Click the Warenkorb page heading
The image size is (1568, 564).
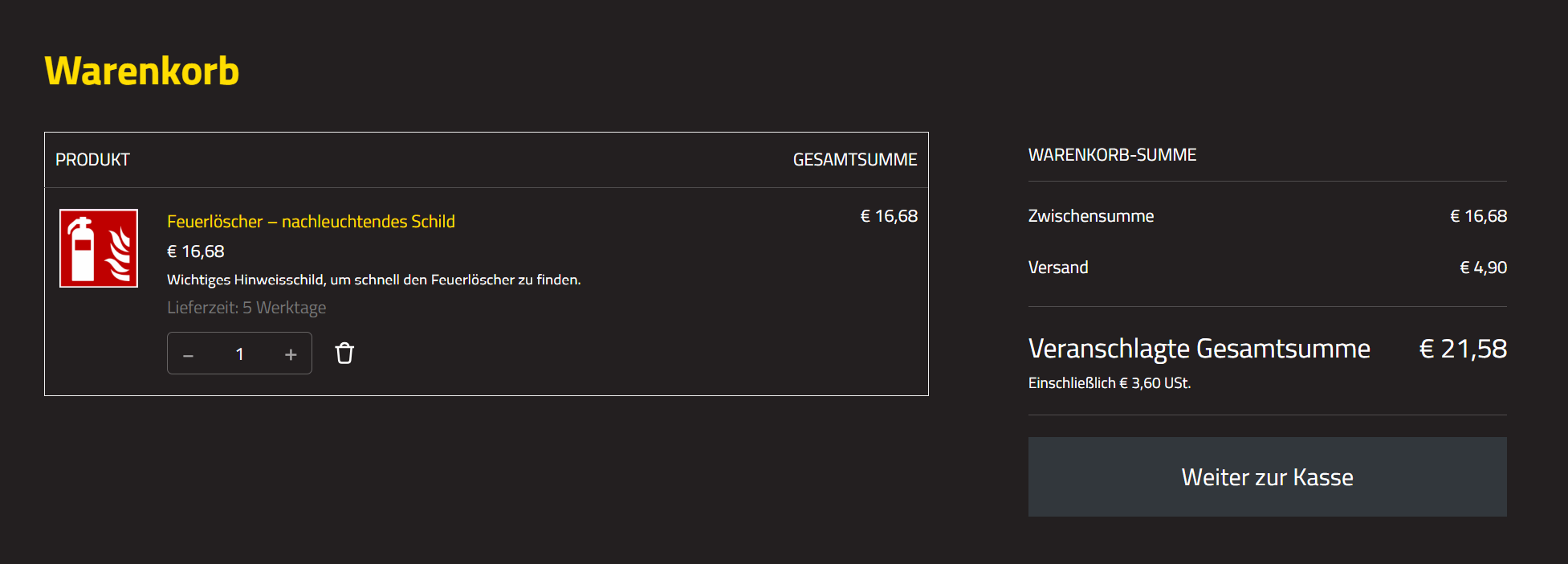(142, 71)
